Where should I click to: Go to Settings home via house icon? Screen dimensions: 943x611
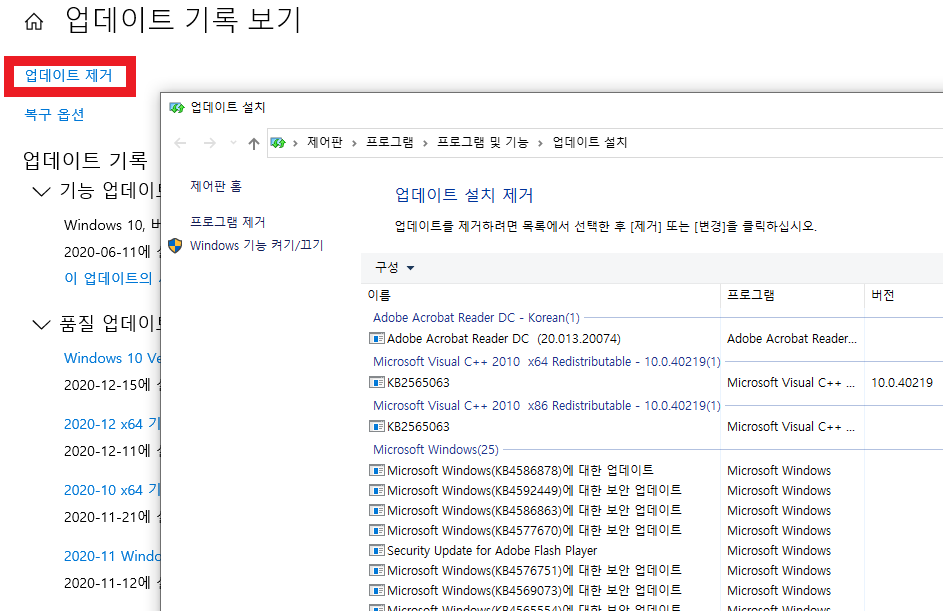34,22
